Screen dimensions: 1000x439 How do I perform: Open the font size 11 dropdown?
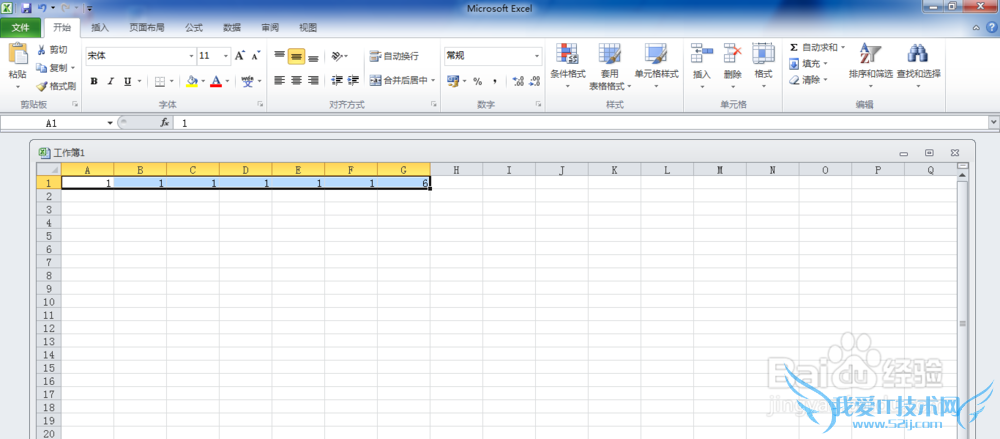226,56
